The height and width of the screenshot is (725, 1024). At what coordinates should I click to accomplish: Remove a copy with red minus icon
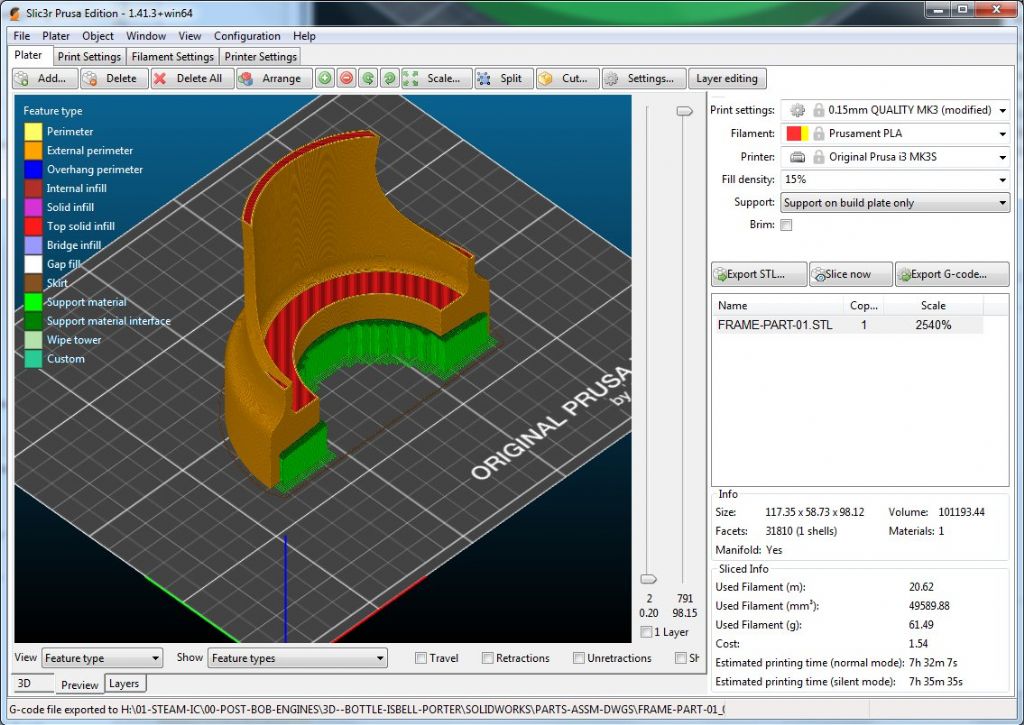347,78
